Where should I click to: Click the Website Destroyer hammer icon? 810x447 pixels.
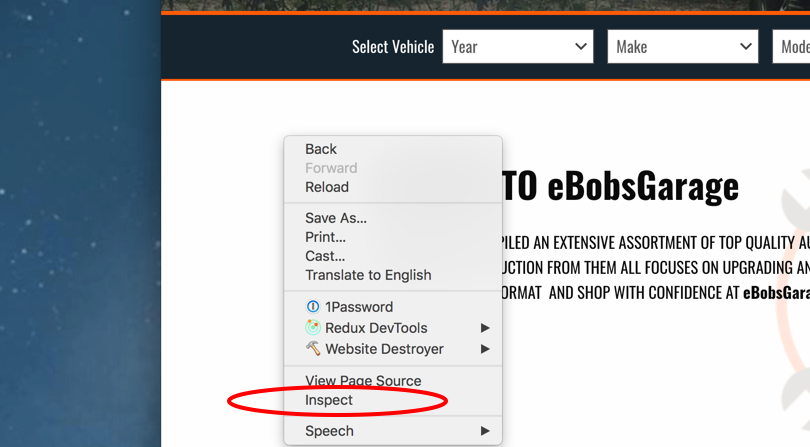point(313,348)
